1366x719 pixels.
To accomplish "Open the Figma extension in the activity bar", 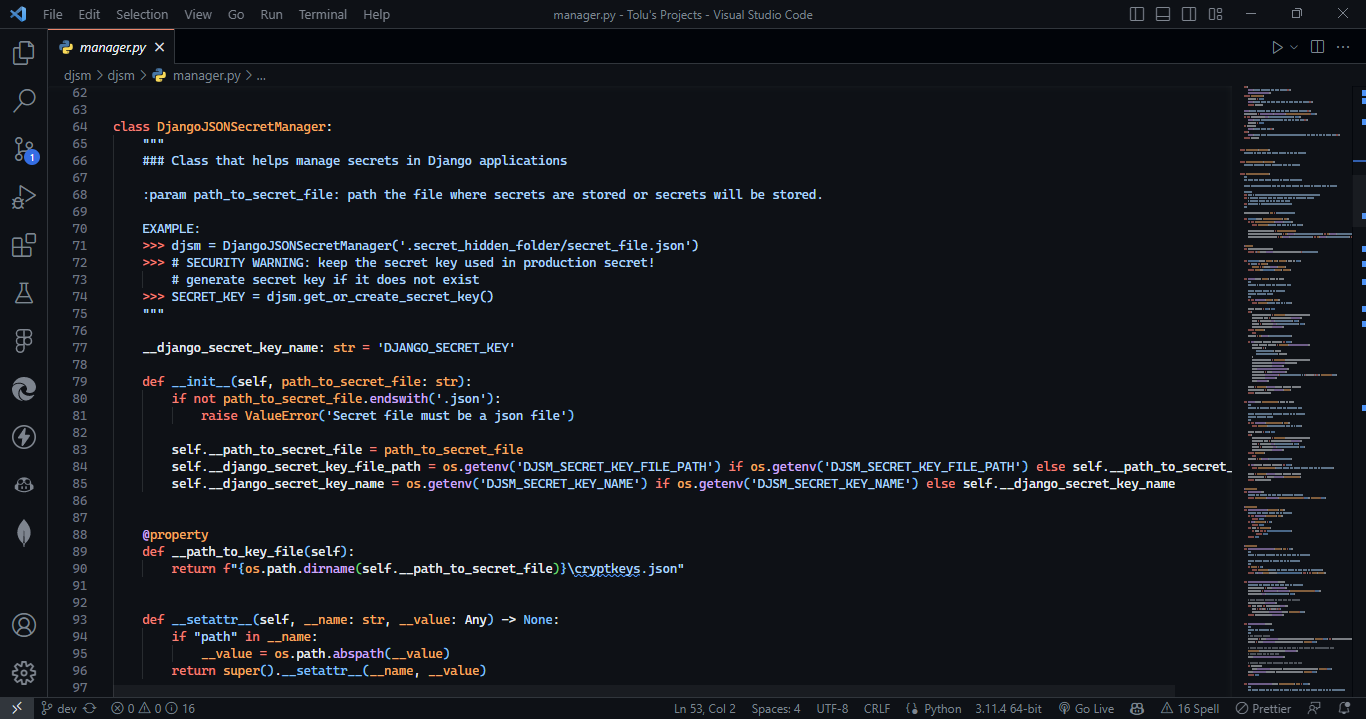I will (x=24, y=341).
